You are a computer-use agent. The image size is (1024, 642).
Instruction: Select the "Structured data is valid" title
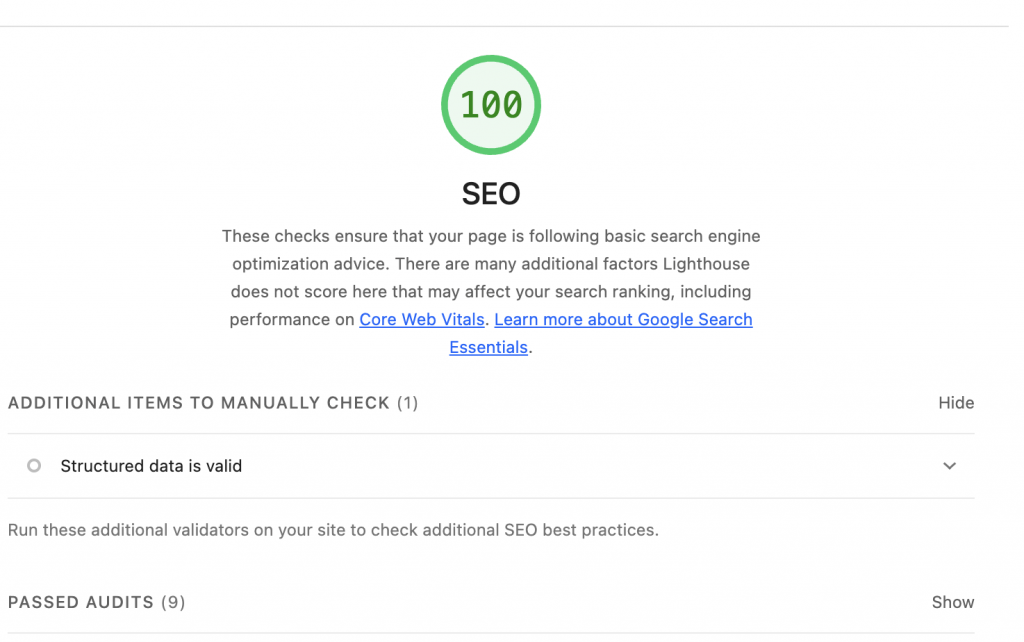coord(151,466)
